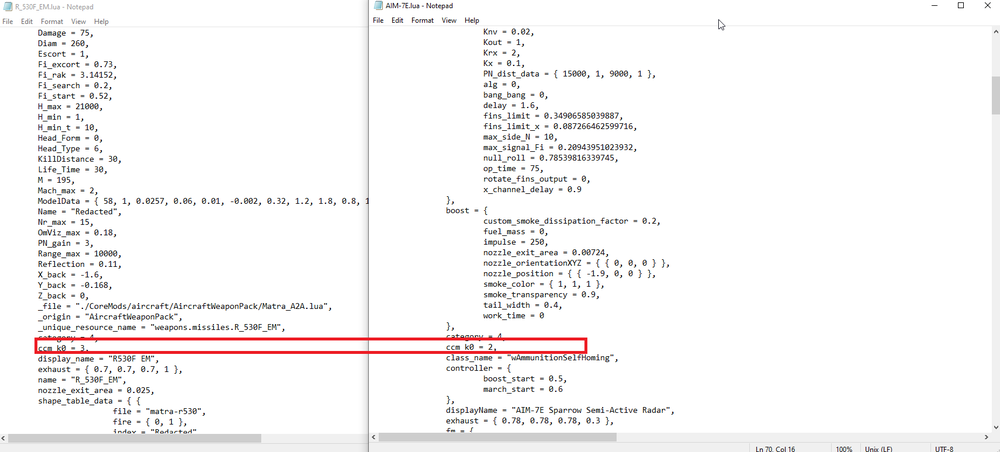Click the line 'smoke_transparency = 0.9,'
This screenshot has width=1000, height=452.
[x=541, y=295]
